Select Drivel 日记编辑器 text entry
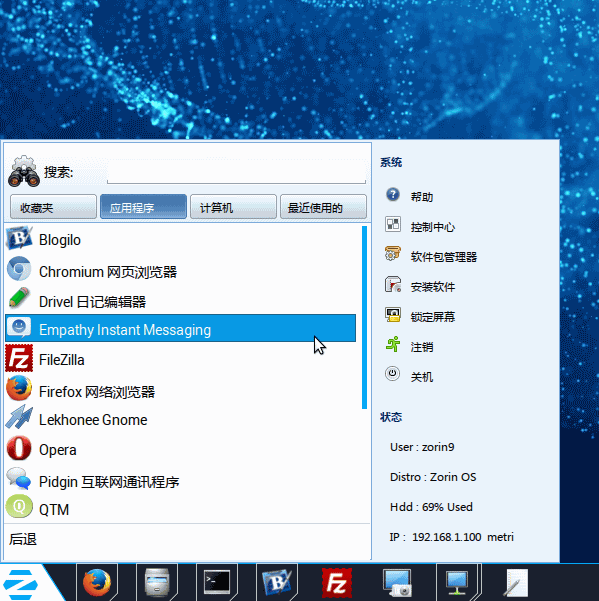The image size is (599, 601). tap(92, 302)
